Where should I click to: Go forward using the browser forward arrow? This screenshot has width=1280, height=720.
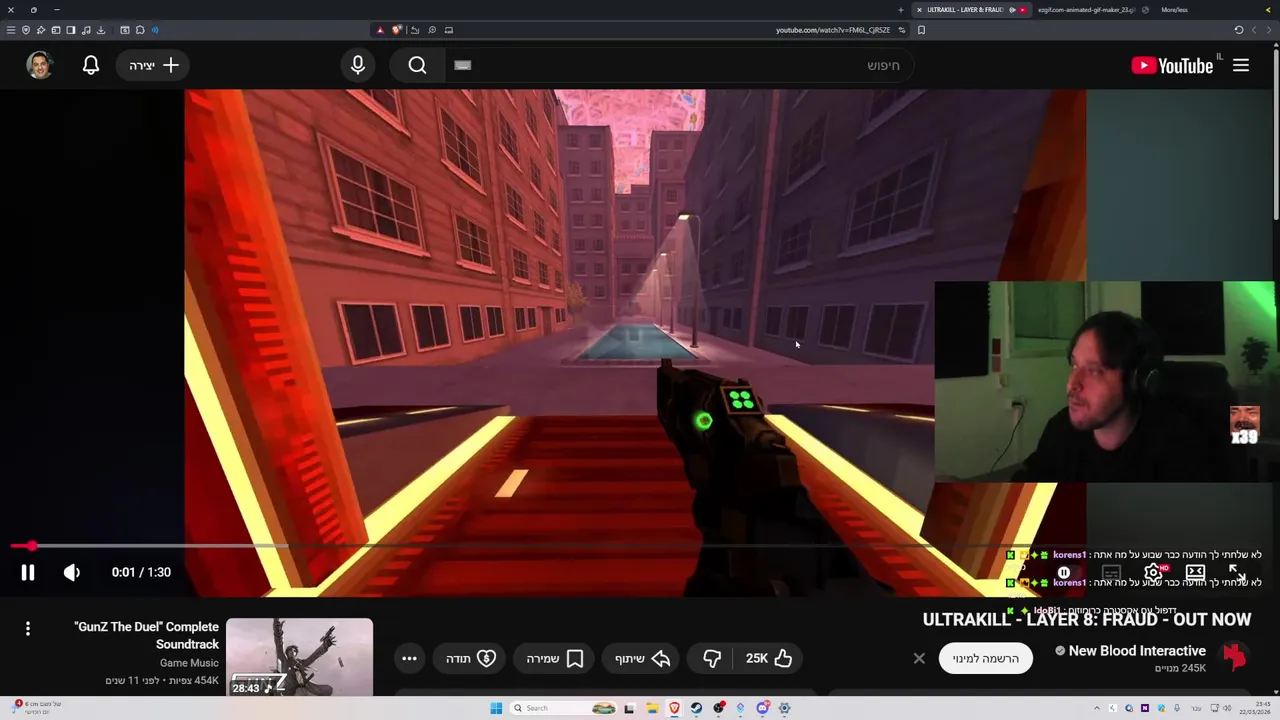coord(1255,30)
